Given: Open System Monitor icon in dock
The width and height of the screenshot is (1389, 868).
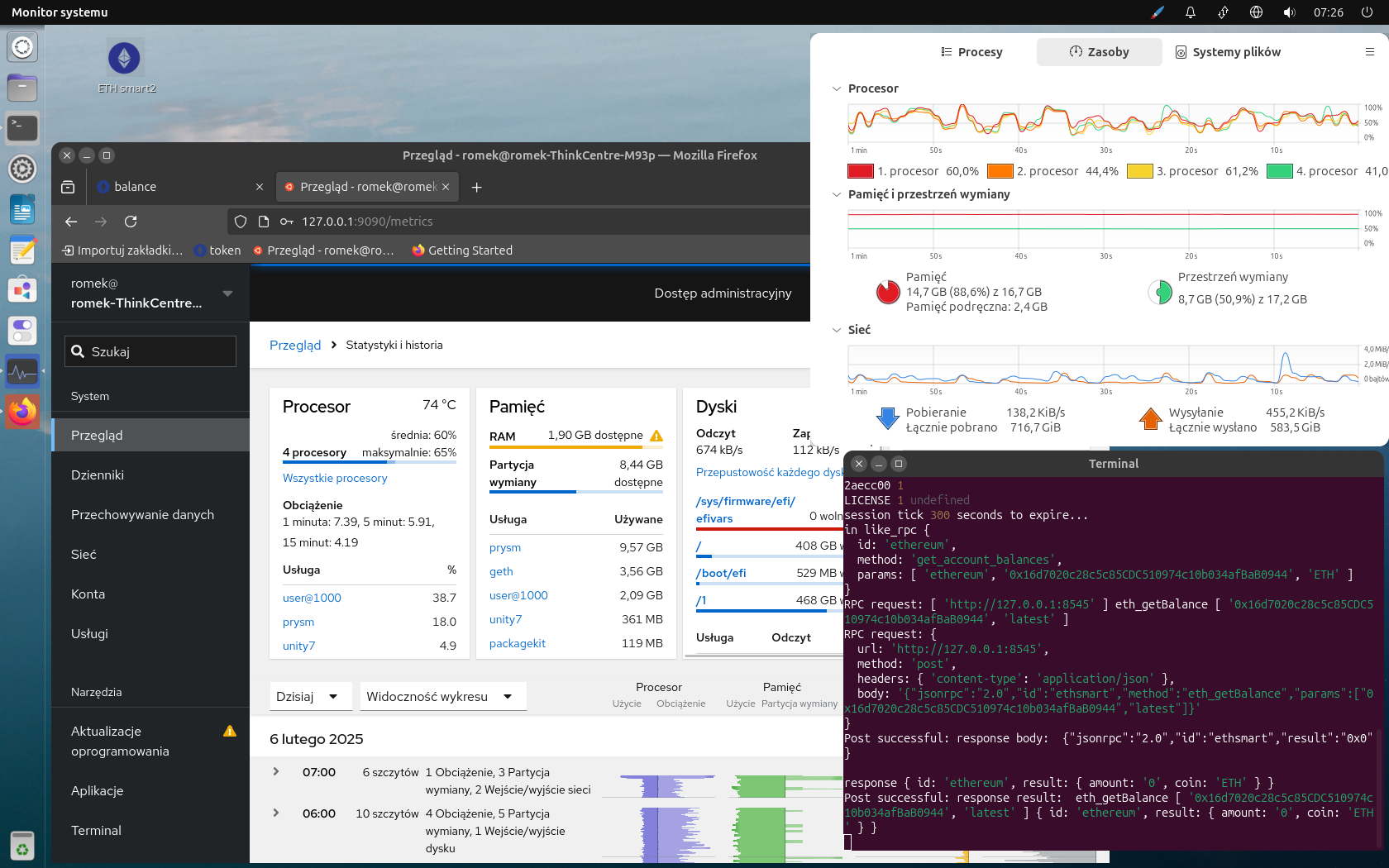Looking at the screenshot, I should (x=22, y=371).
